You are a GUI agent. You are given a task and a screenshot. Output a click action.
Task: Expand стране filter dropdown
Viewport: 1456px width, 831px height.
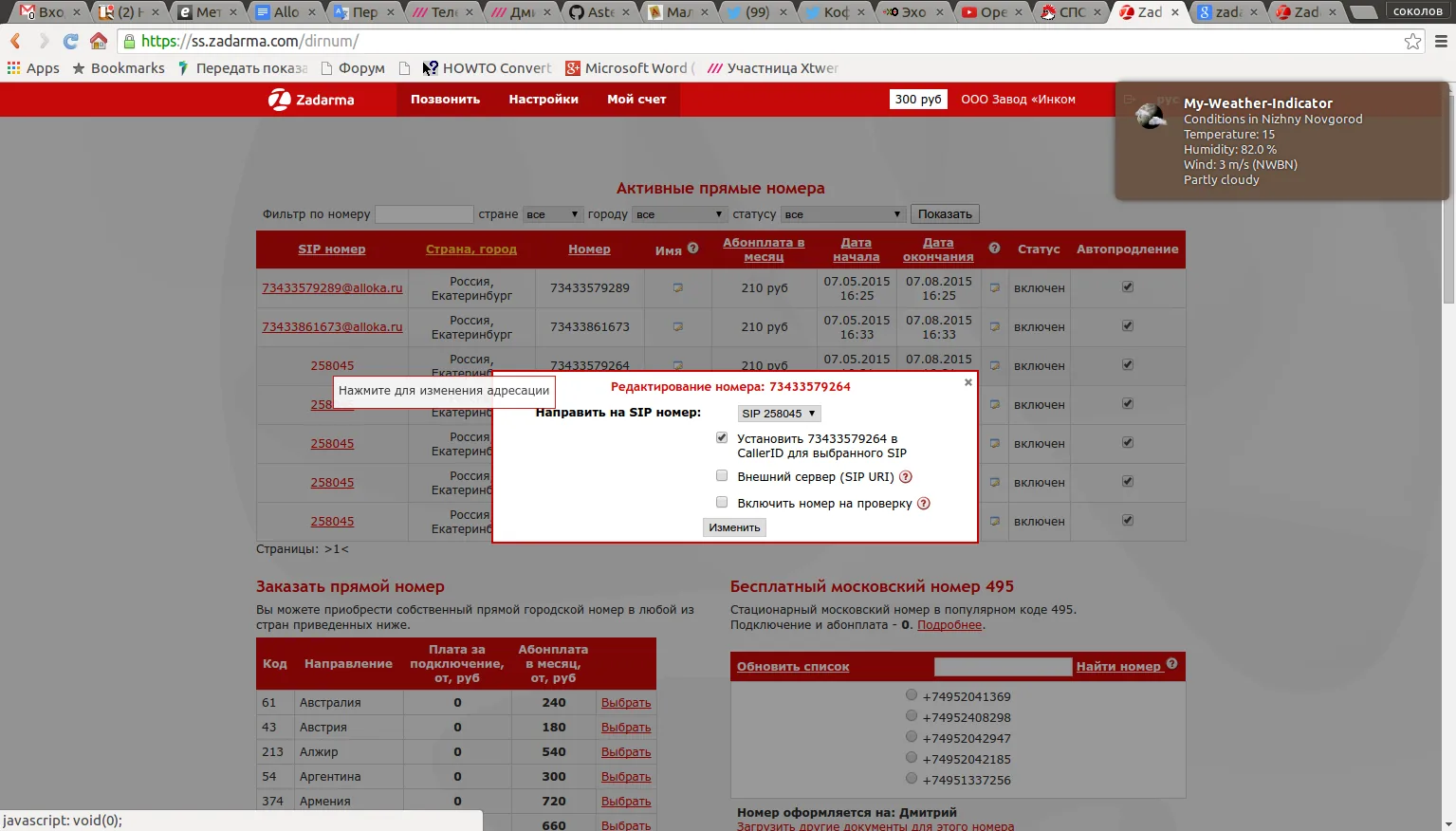click(552, 214)
